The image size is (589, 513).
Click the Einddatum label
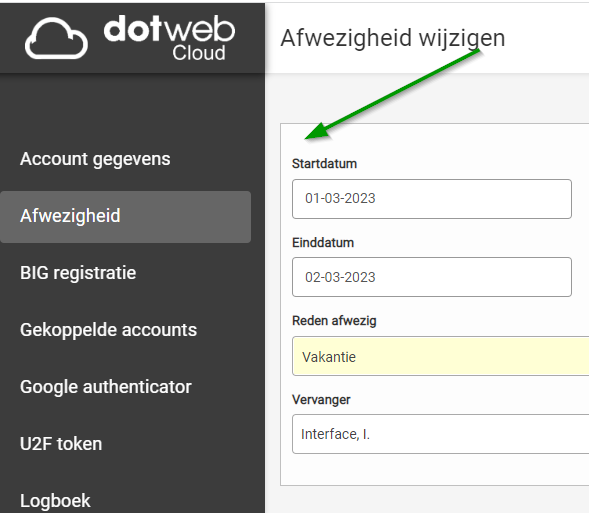323,243
